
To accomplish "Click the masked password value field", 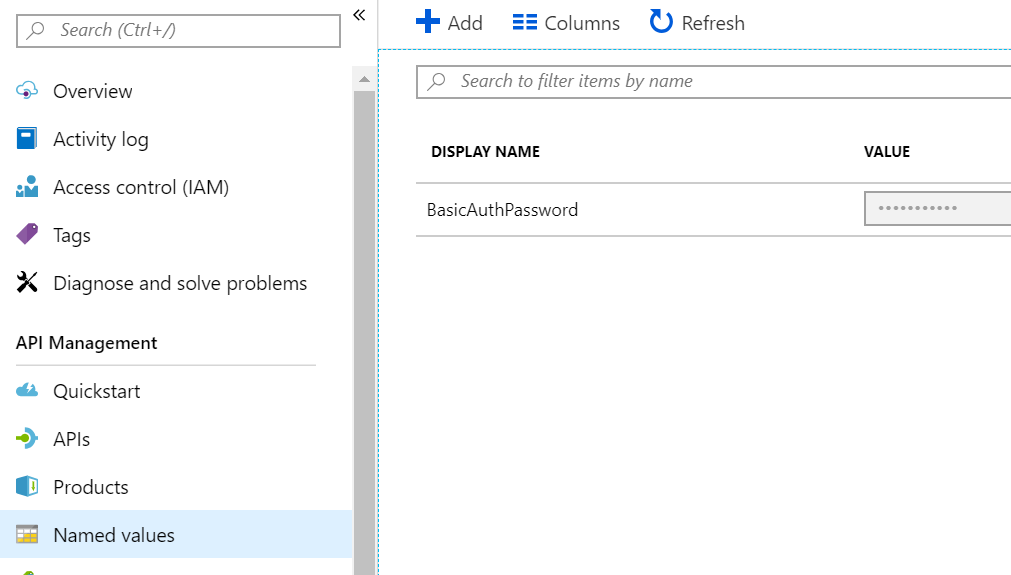I will click(x=936, y=209).
